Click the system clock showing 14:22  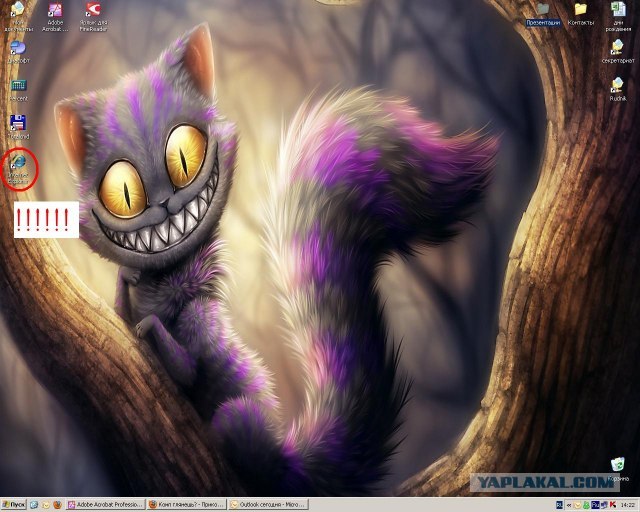627,505
